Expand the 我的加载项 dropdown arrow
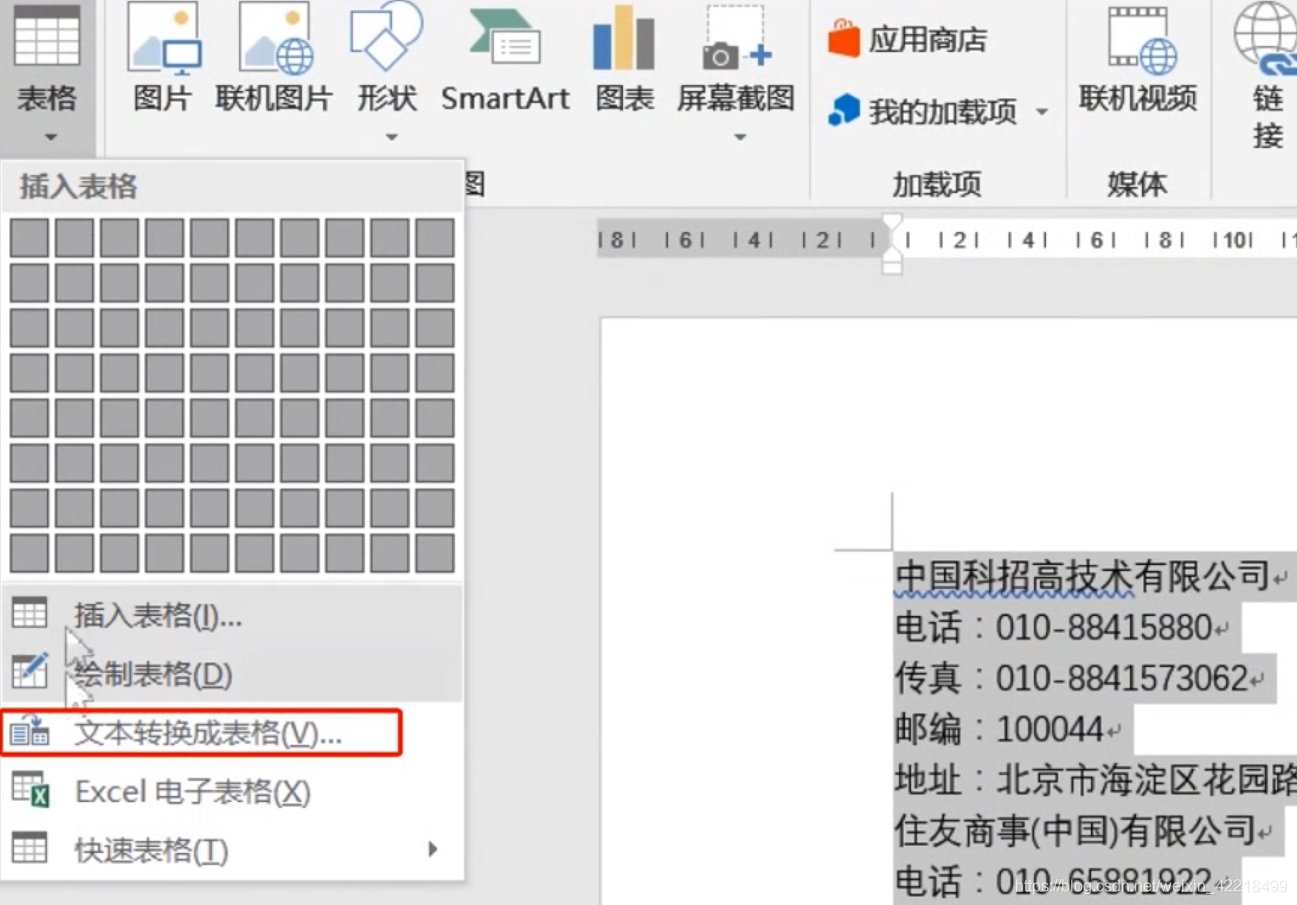Image resolution: width=1297 pixels, height=905 pixels. click(x=1042, y=111)
